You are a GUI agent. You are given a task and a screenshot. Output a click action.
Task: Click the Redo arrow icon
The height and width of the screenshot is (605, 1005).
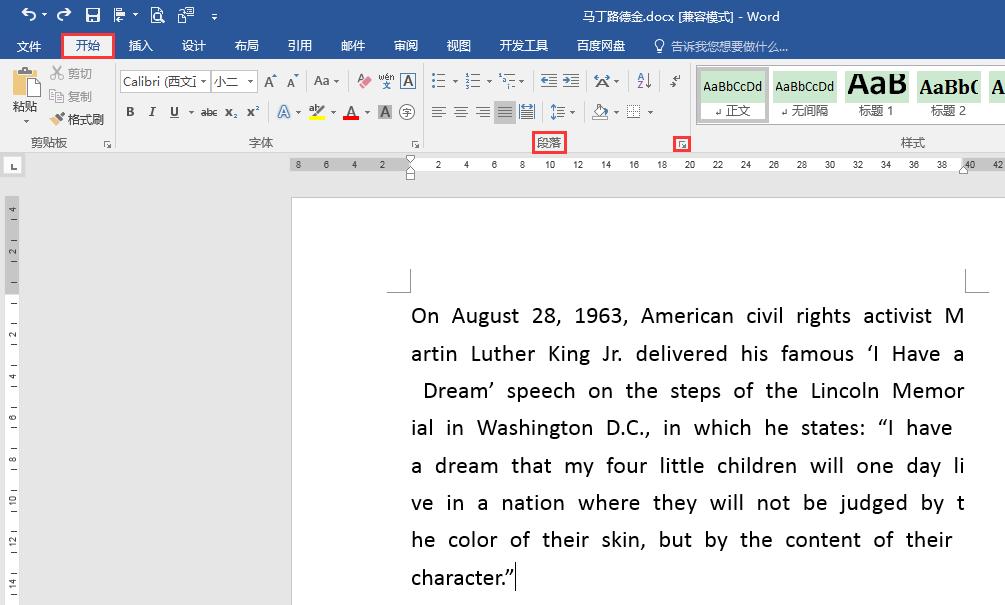(63, 15)
